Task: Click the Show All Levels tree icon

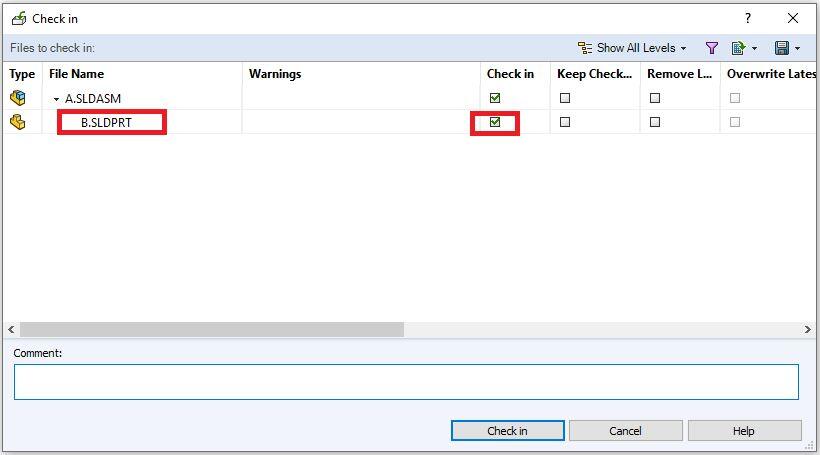Action: click(x=585, y=48)
